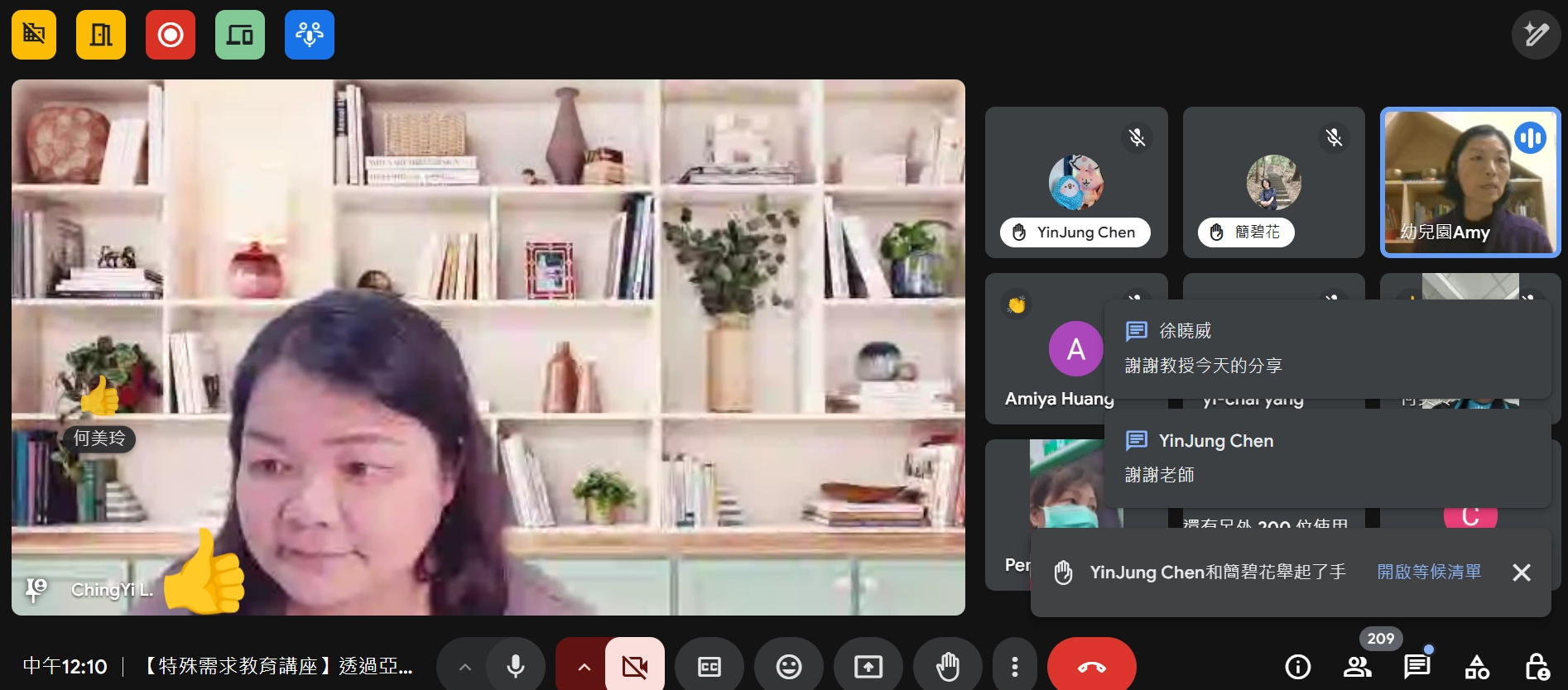Open the visual effects magic wand

point(1536,35)
